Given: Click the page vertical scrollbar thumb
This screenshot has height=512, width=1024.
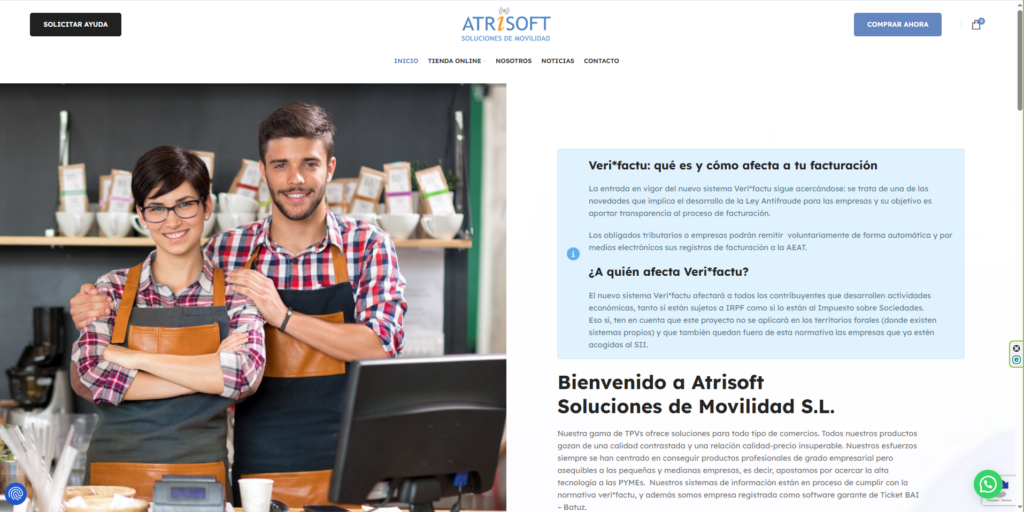Looking at the screenshot, I should click(x=1019, y=59).
